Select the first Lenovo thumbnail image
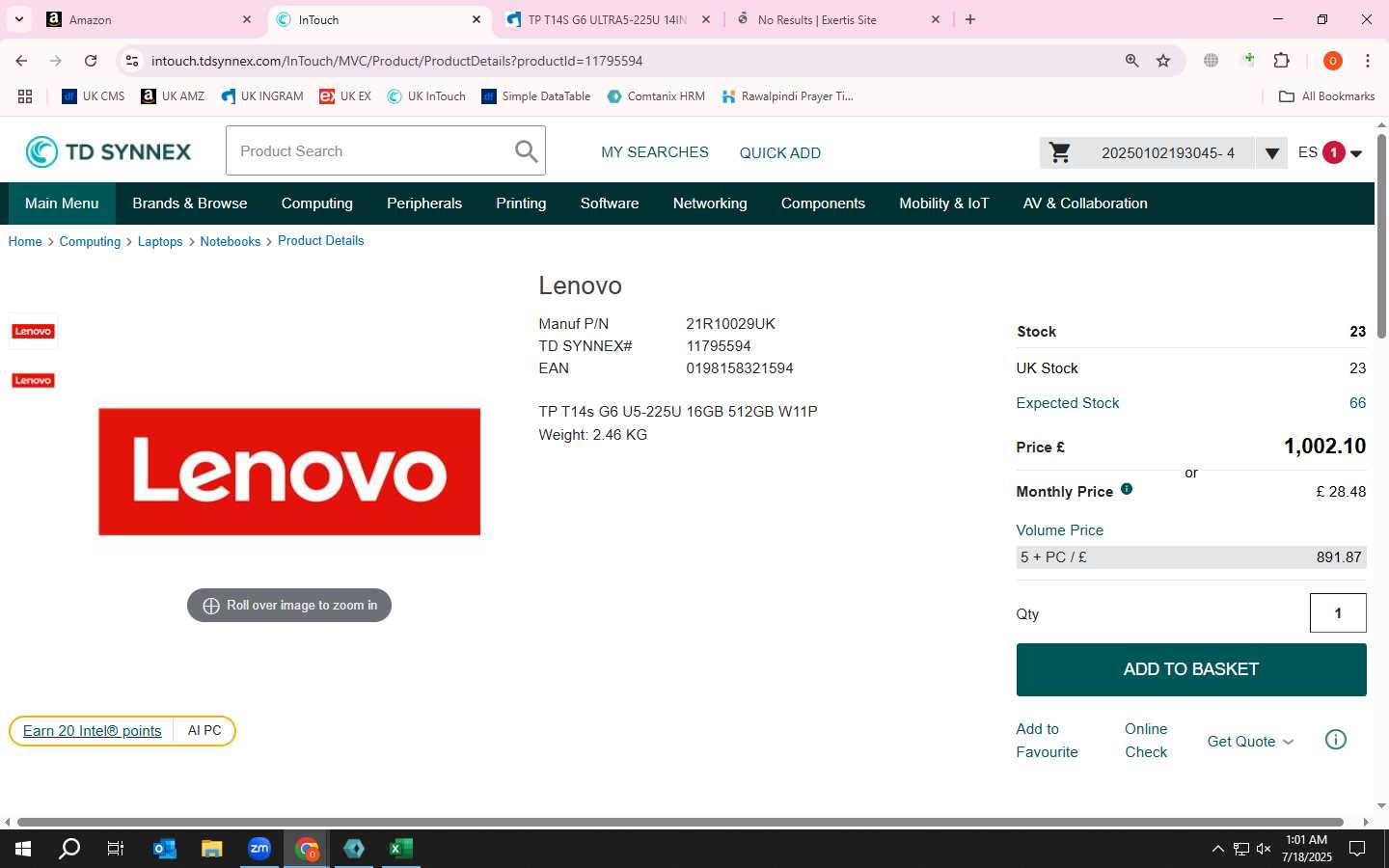Screen dimensions: 1389x868 coord(33,331)
